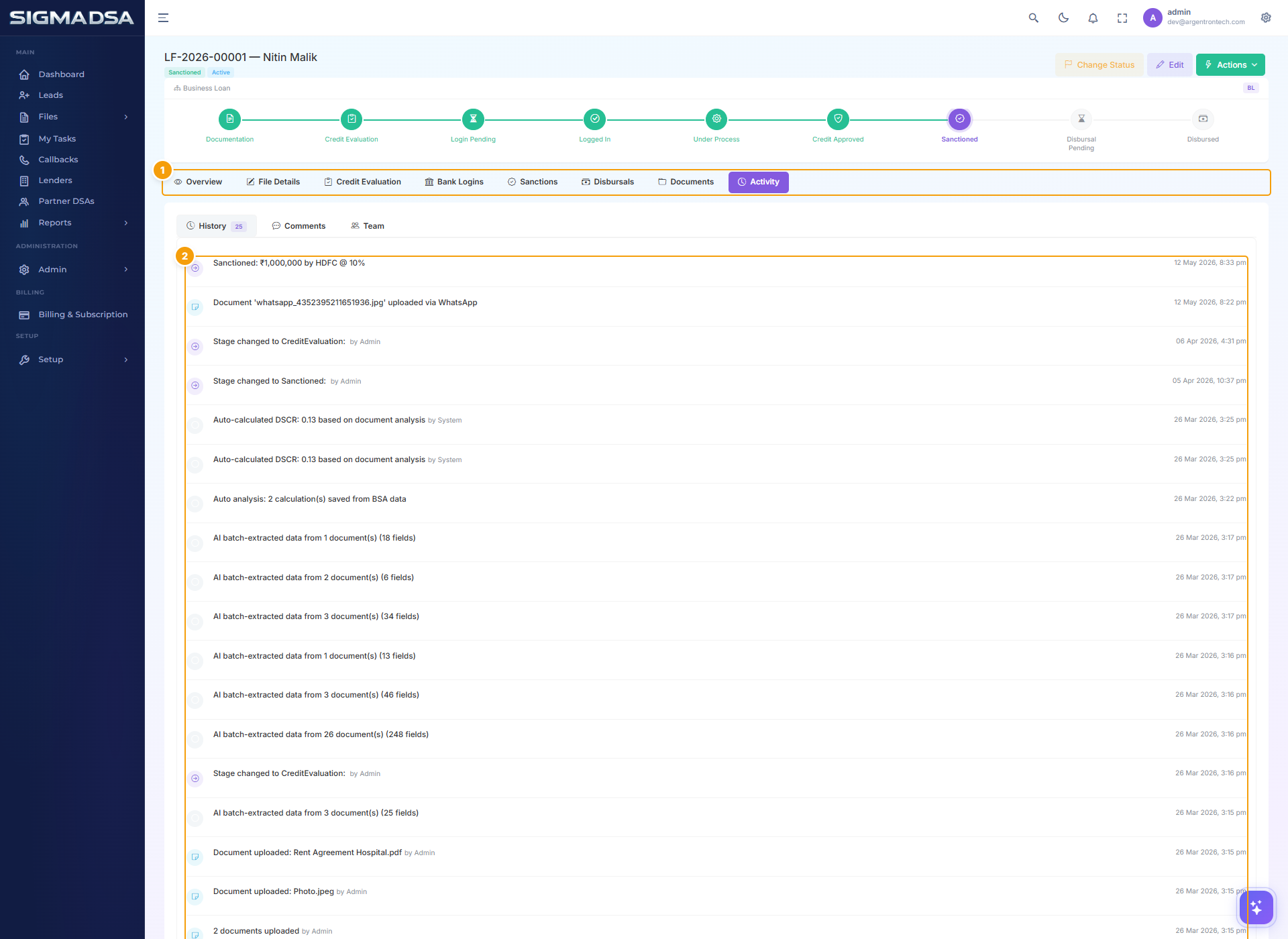1288x939 pixels.
Task: Click the admin avatar circle
Action: pos(1152,18)
